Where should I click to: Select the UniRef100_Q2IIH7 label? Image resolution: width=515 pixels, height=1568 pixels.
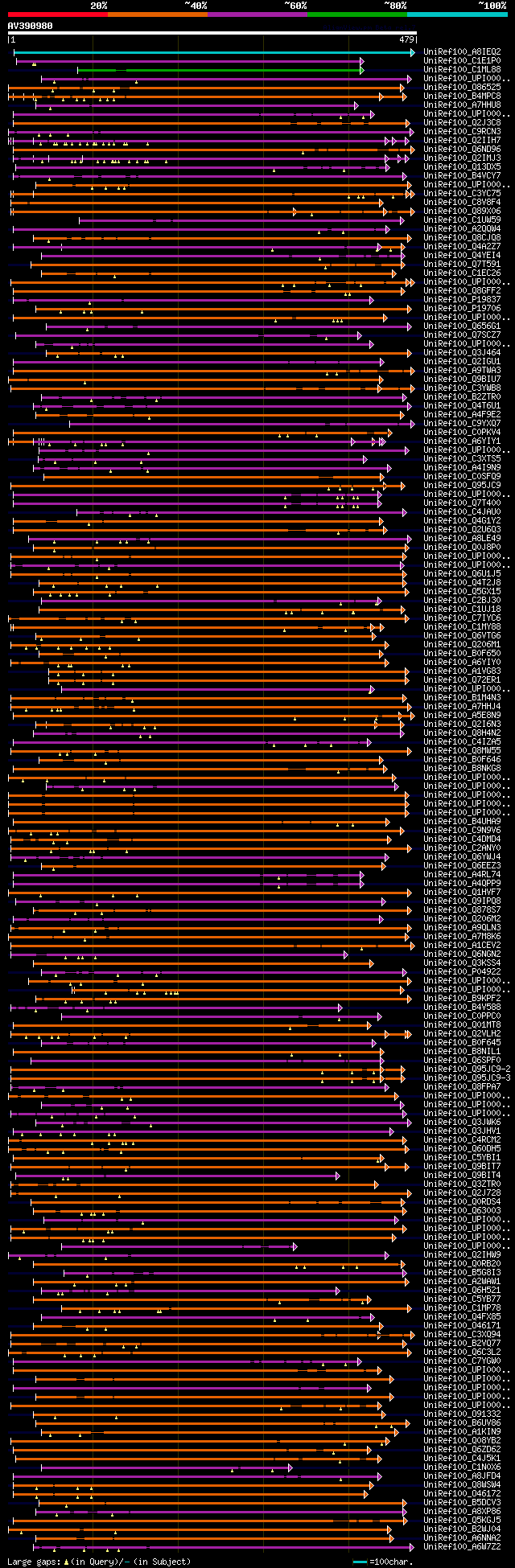462,140
